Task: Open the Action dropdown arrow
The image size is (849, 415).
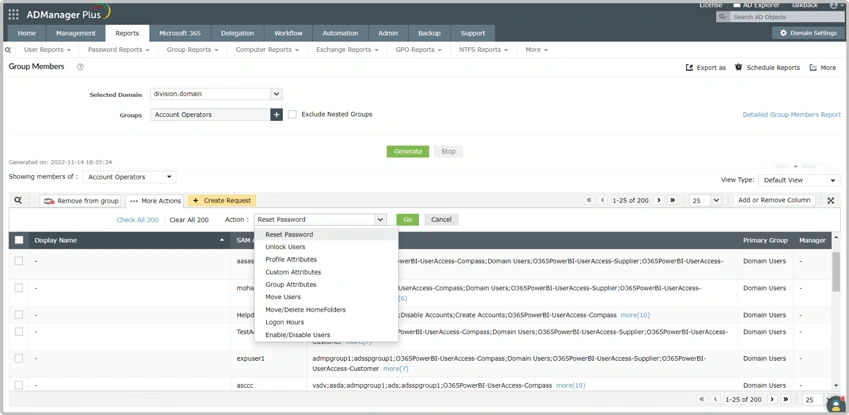Action: tap(380, 219)
